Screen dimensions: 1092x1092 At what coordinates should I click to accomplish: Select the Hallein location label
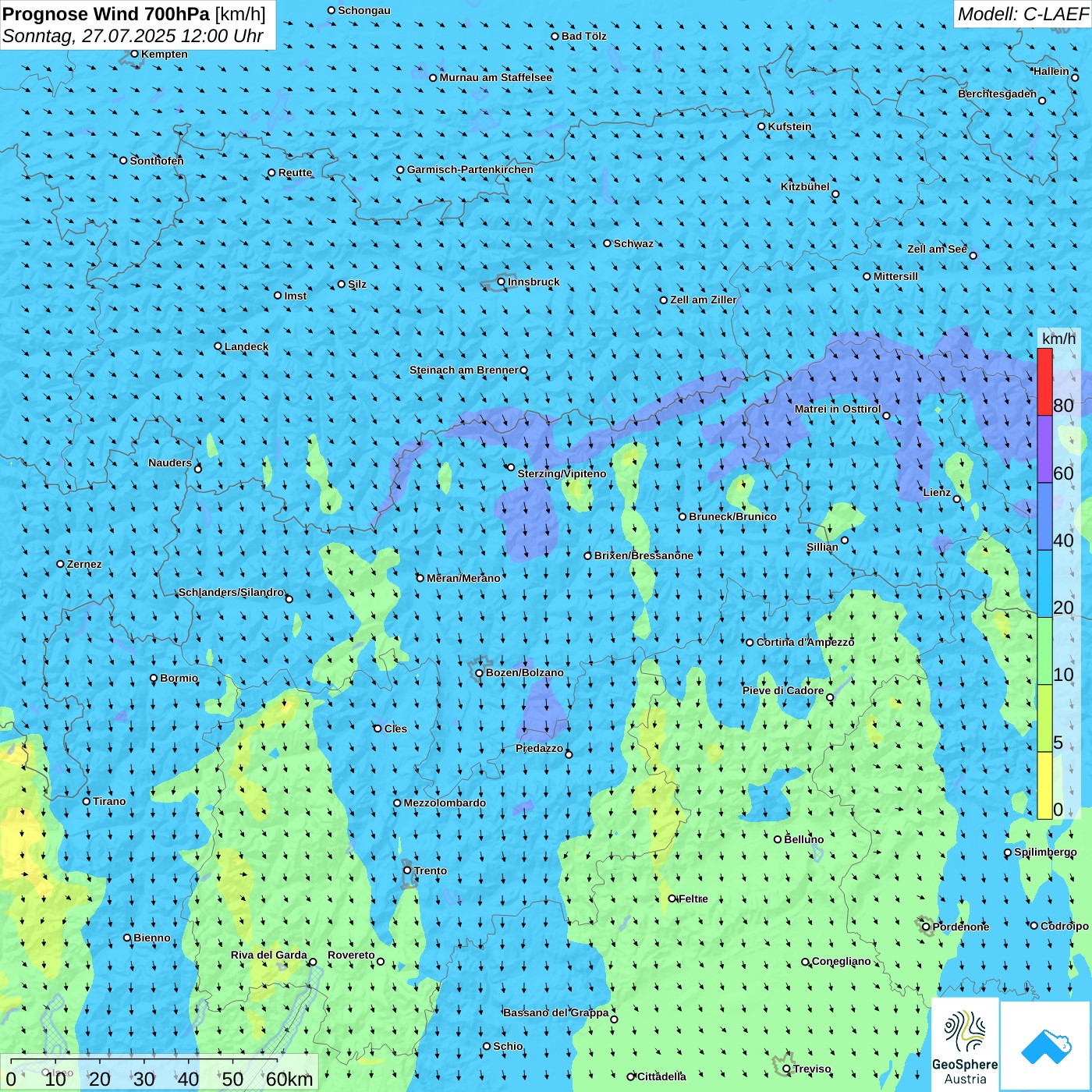click(1051, 71)
